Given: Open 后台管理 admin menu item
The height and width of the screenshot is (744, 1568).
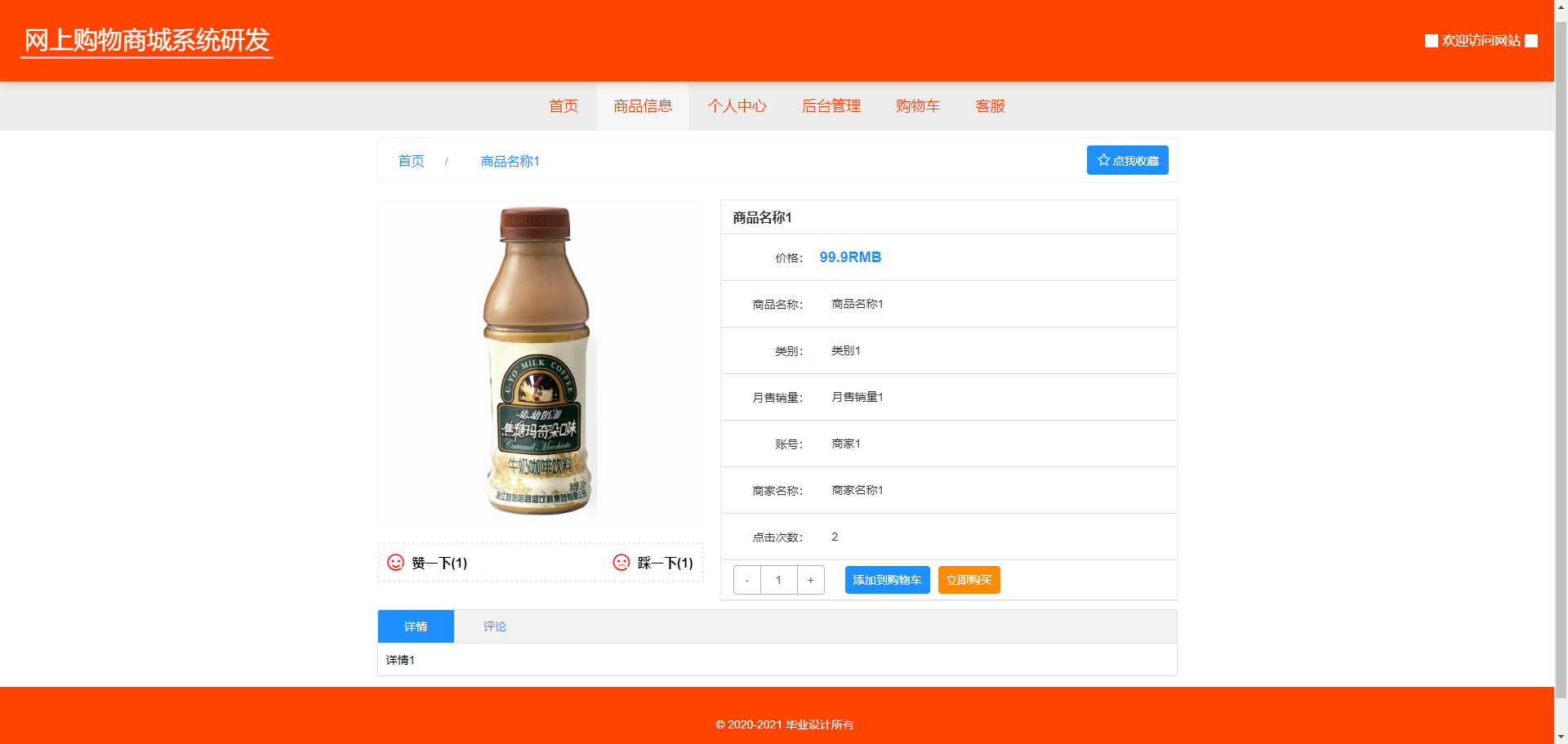Looking at the screenshot, I should 831,106.
